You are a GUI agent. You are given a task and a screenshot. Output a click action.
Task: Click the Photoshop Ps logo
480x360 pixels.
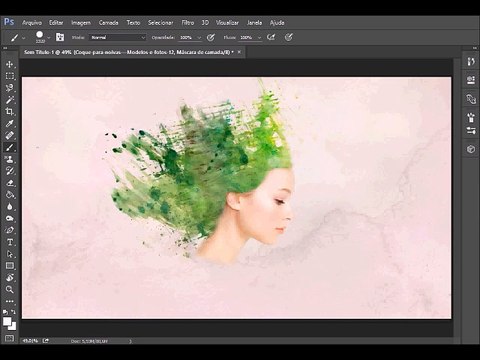pyautogui.click(x=9, y=22)
